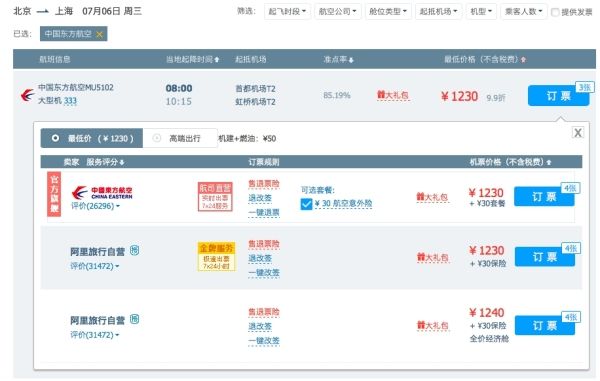The image size is (600, 381).
Task: Click the badge icon beside first 阿里旅行自营
Action: [134, 251]
